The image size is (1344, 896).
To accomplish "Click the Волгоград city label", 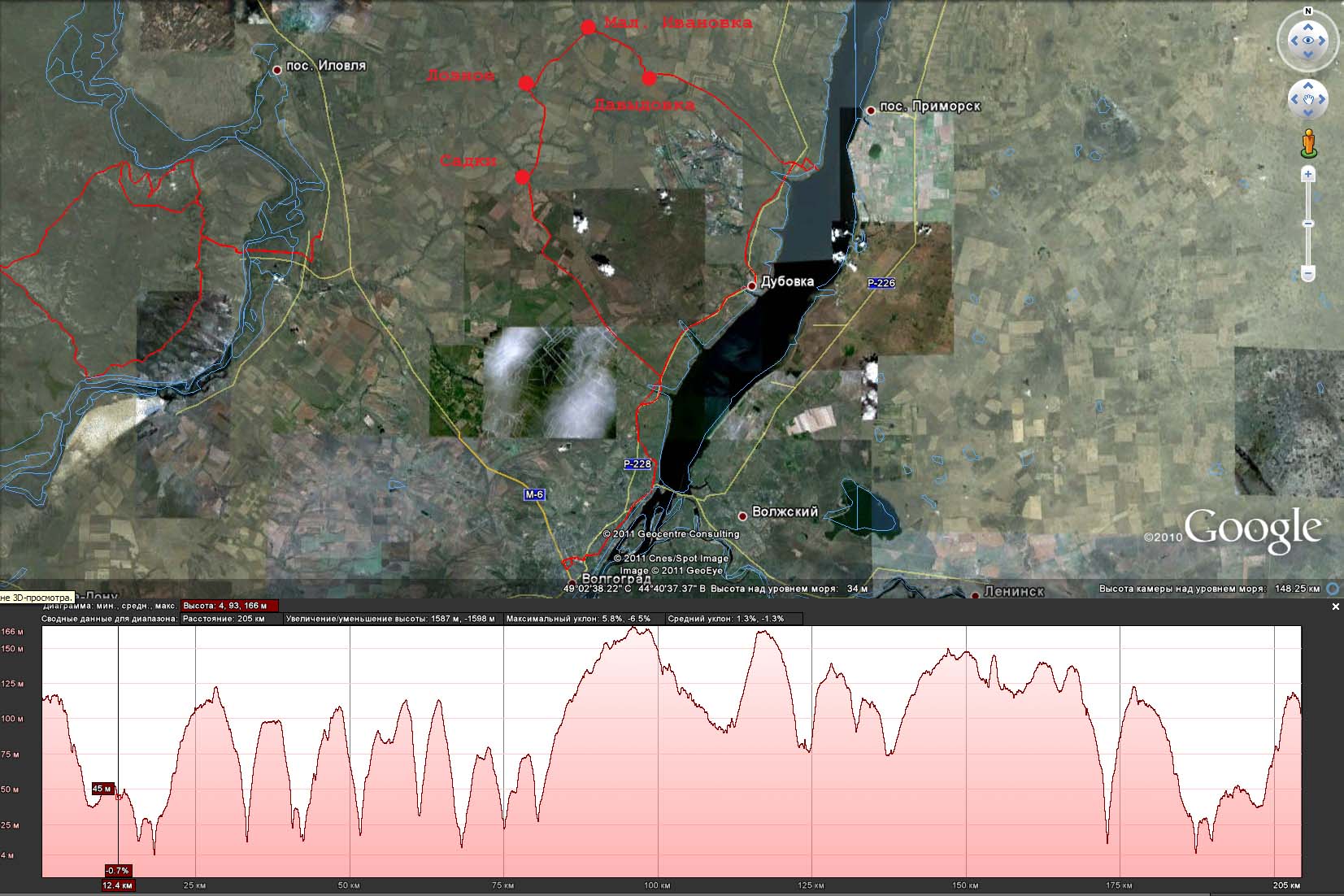I will coord(616,579).
